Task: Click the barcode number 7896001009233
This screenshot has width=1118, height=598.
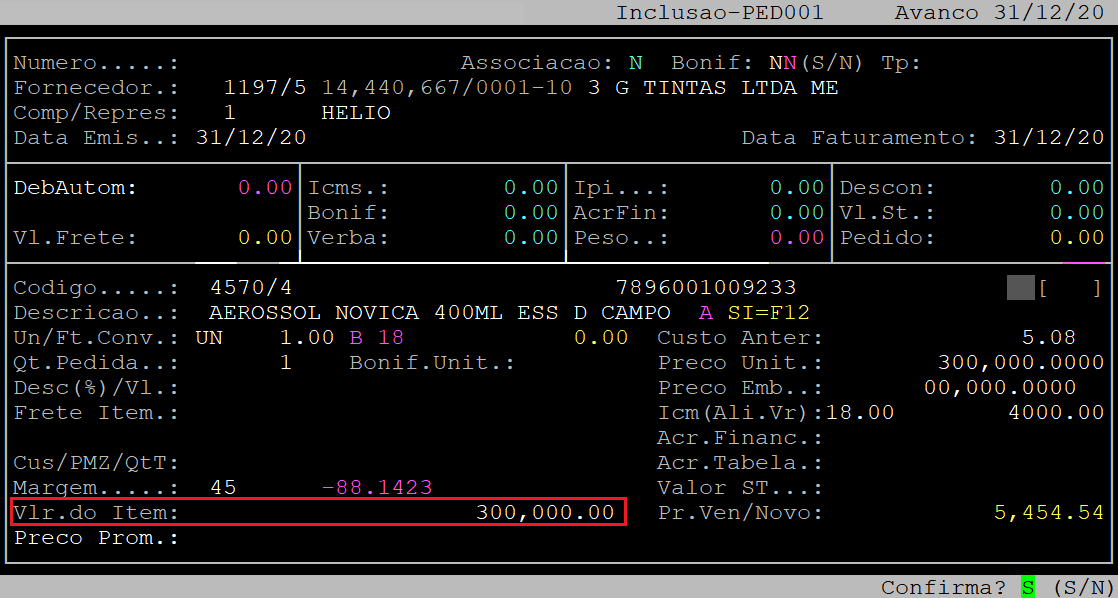Action: point(706,288)
